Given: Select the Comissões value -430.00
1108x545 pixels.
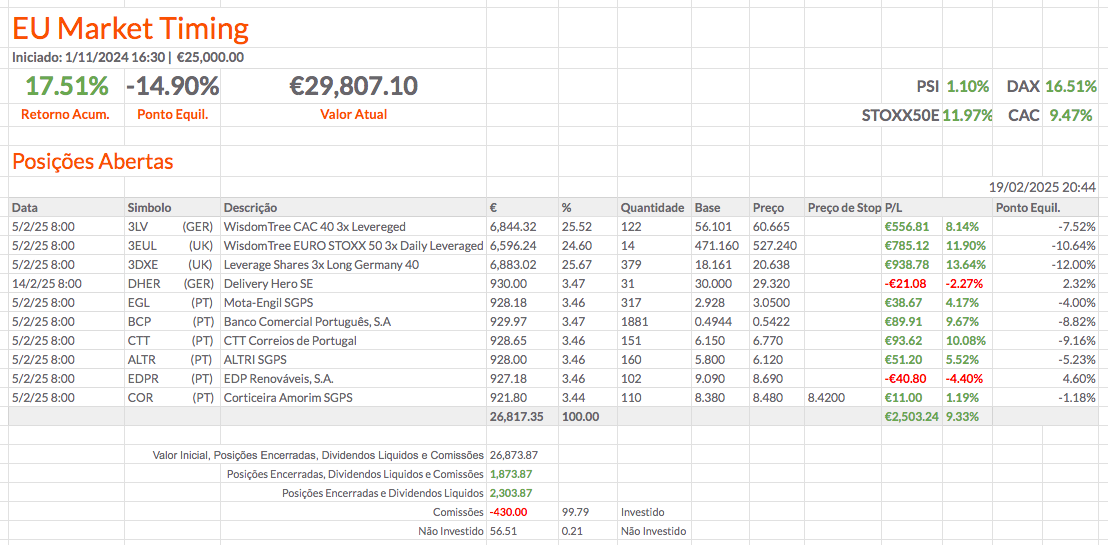Looking at the screenshot, I should (x=508, y=512).
